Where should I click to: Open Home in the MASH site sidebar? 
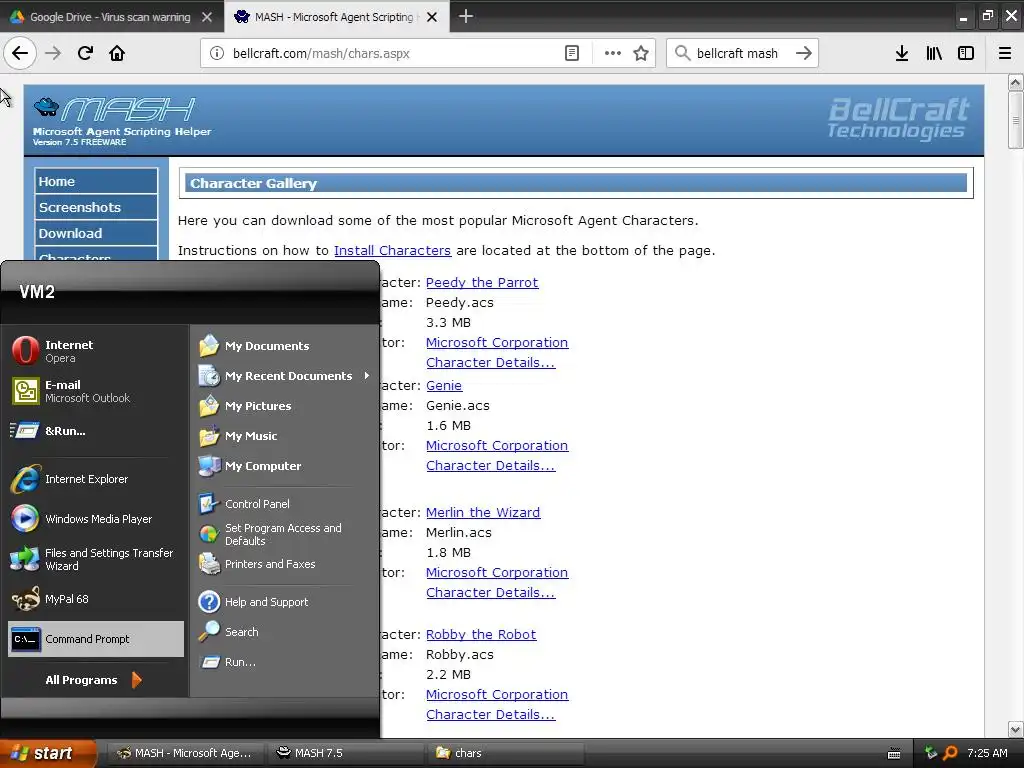(x=96, y=182)
